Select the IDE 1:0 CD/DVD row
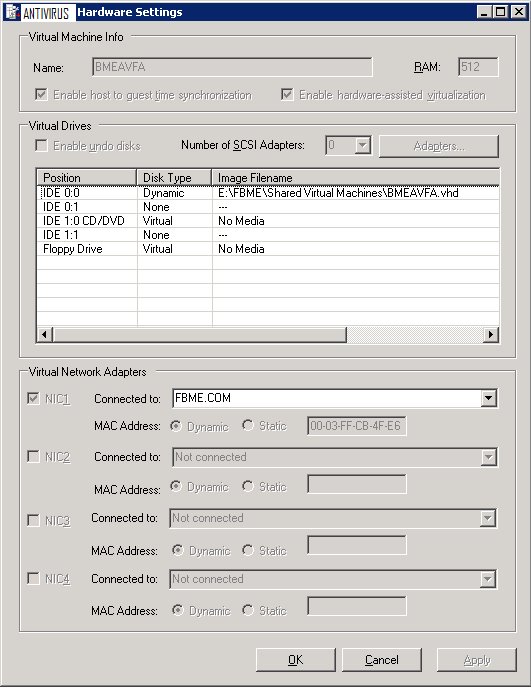The image size is (531, 689). point(268,221)
